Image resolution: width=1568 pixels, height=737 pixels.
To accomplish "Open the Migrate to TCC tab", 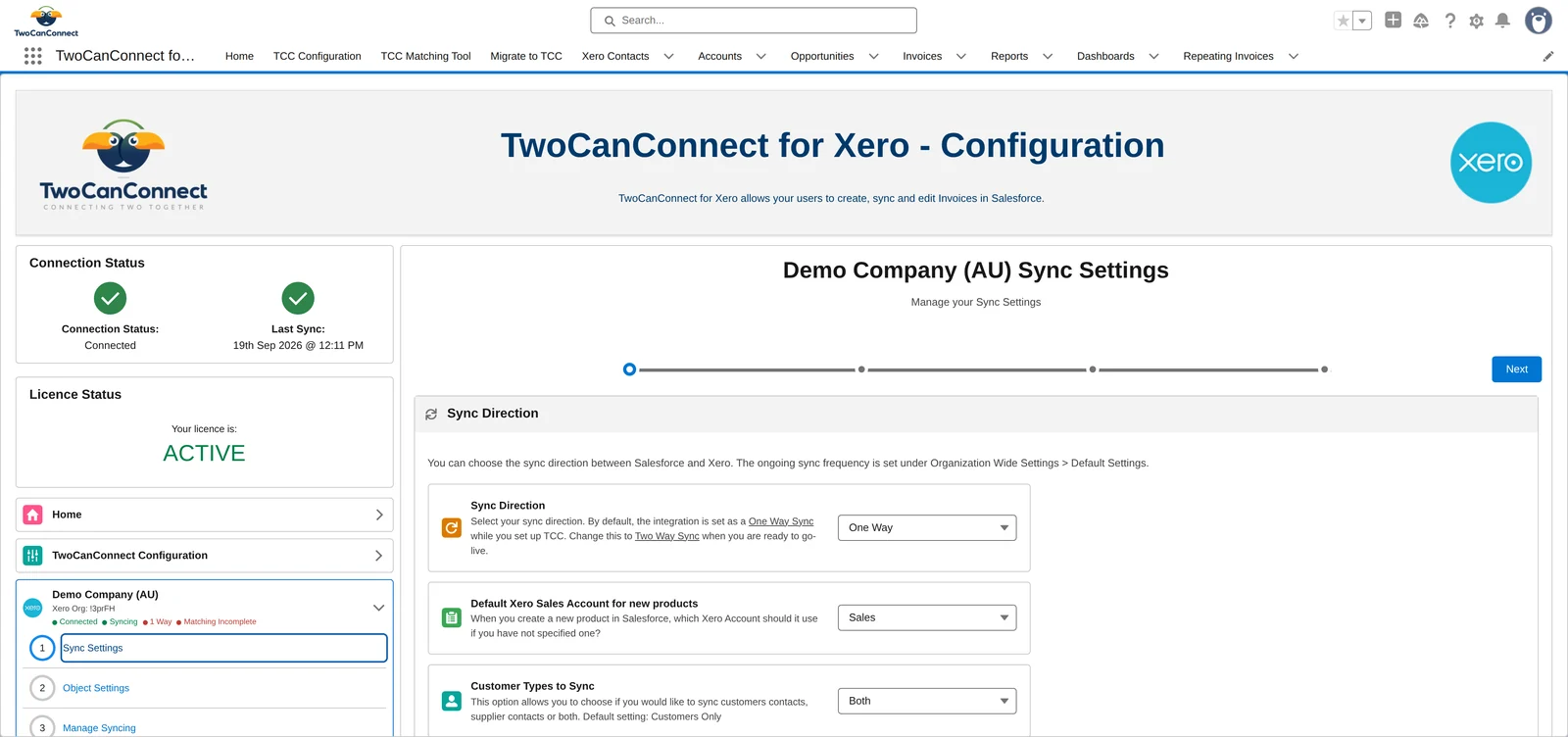I will [x=526, y=56].
